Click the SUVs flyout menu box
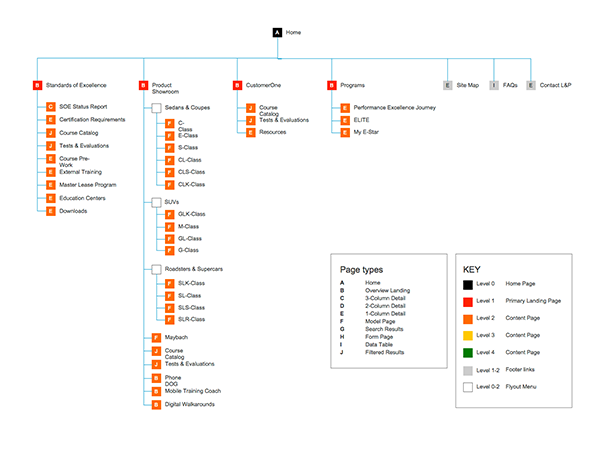This screenshot has width=600, height=460. 156,202
